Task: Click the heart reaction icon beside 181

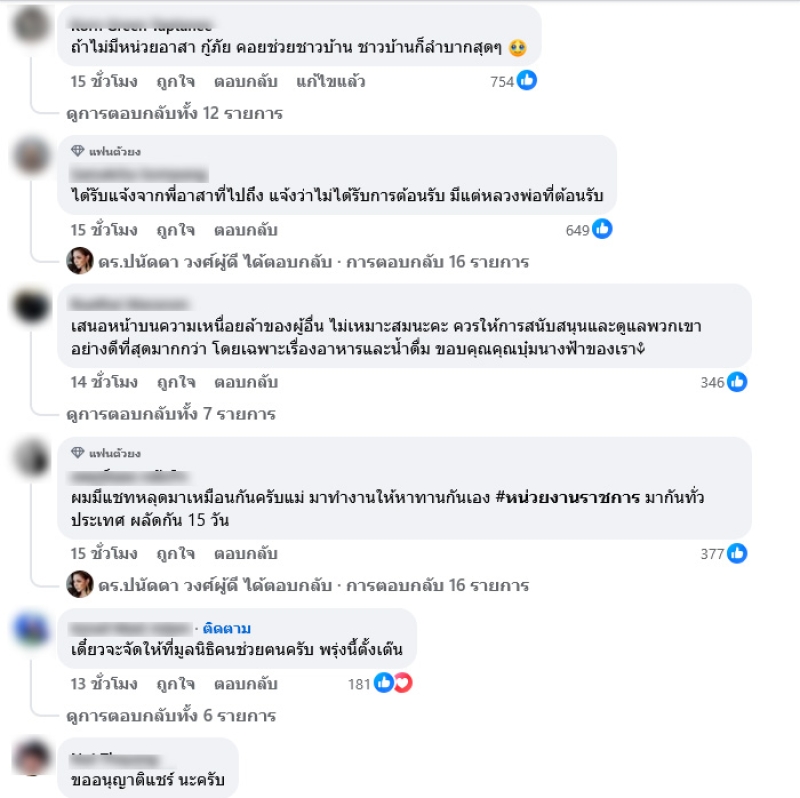Action: pos(403,683)
